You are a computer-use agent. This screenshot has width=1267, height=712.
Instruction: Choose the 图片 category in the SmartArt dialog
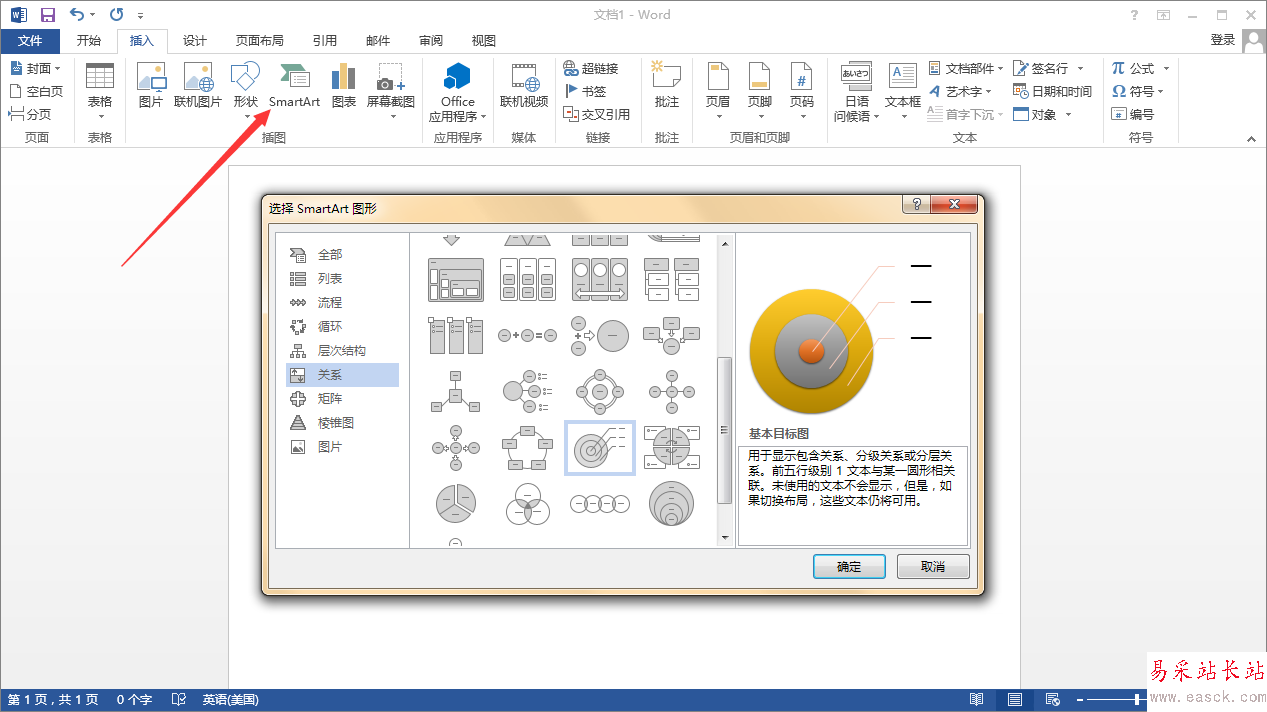point(342,447)
